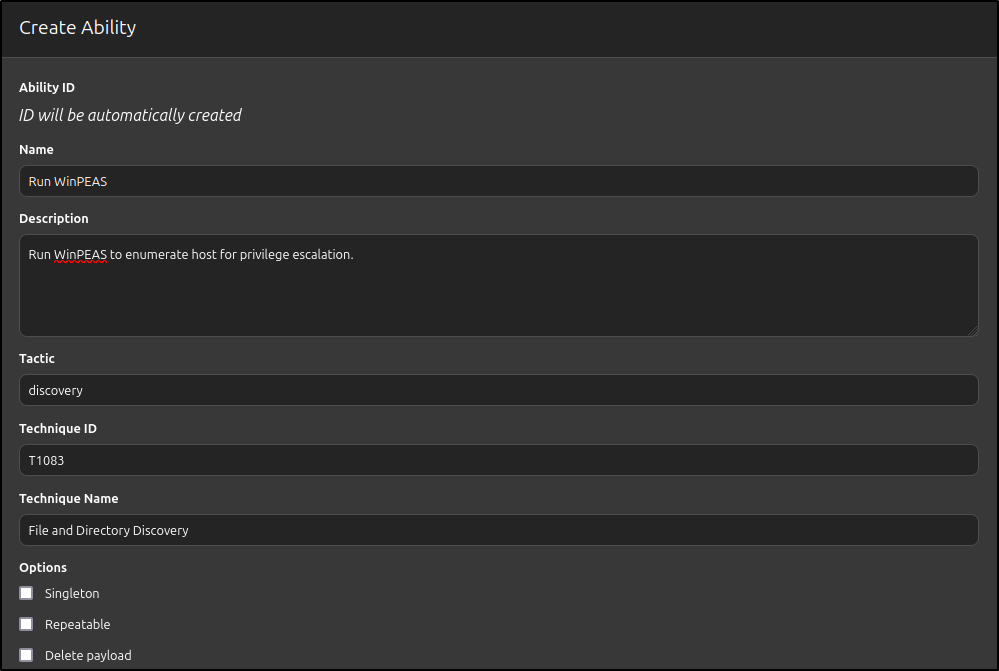Click the resize grip on Description textarea

pos(972,330)
